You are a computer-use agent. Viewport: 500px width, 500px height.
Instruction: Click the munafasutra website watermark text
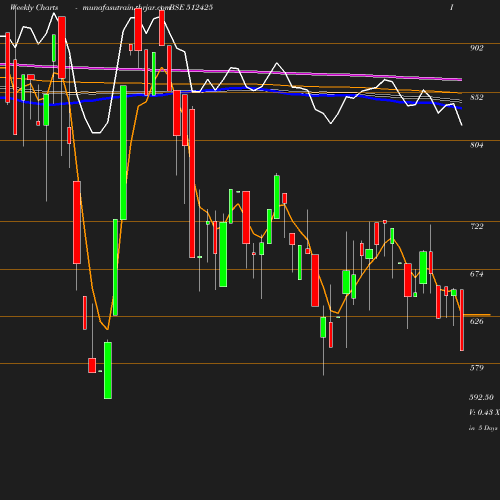point(126,7)
